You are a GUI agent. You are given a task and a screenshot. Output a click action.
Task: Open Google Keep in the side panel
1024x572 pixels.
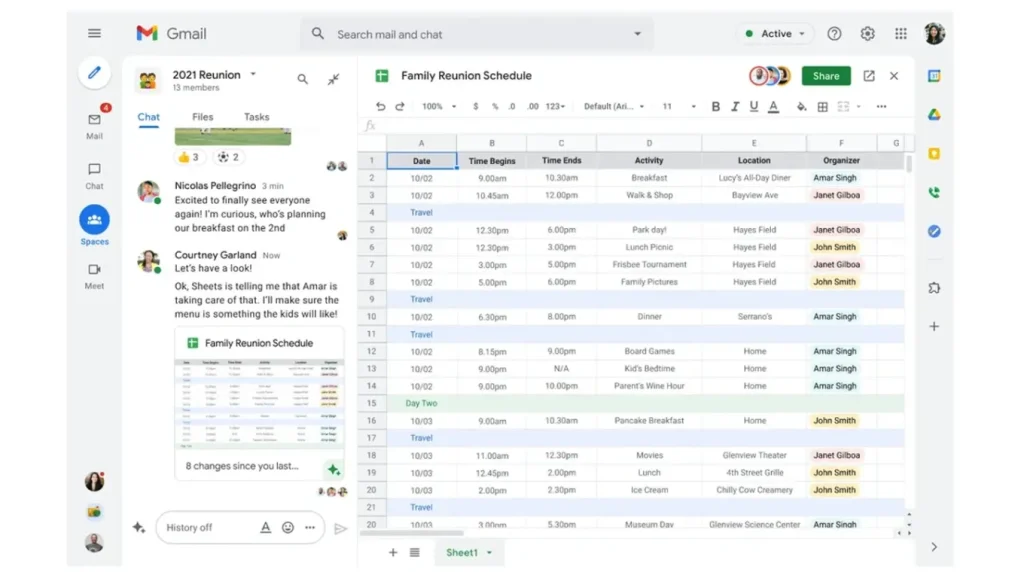click(x=934, y=154)
